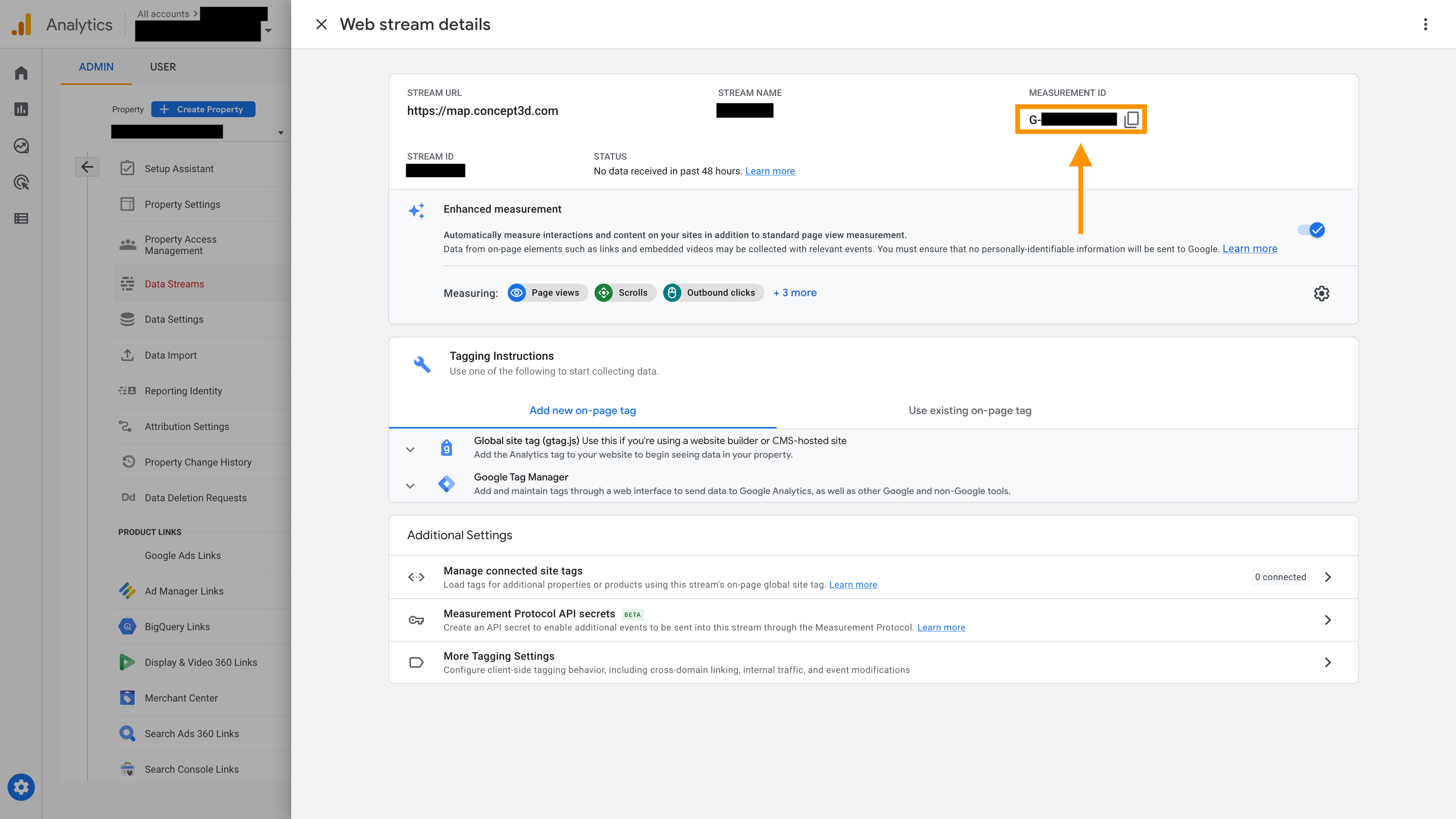Open Reports icon in left sidebar

tap(21, 109)
